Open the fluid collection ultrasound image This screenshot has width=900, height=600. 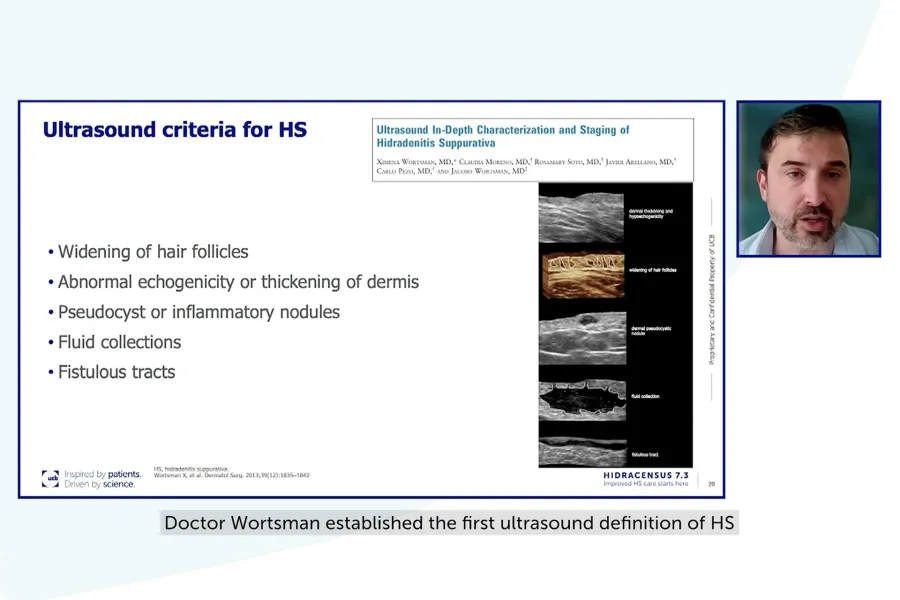point(582,400)
